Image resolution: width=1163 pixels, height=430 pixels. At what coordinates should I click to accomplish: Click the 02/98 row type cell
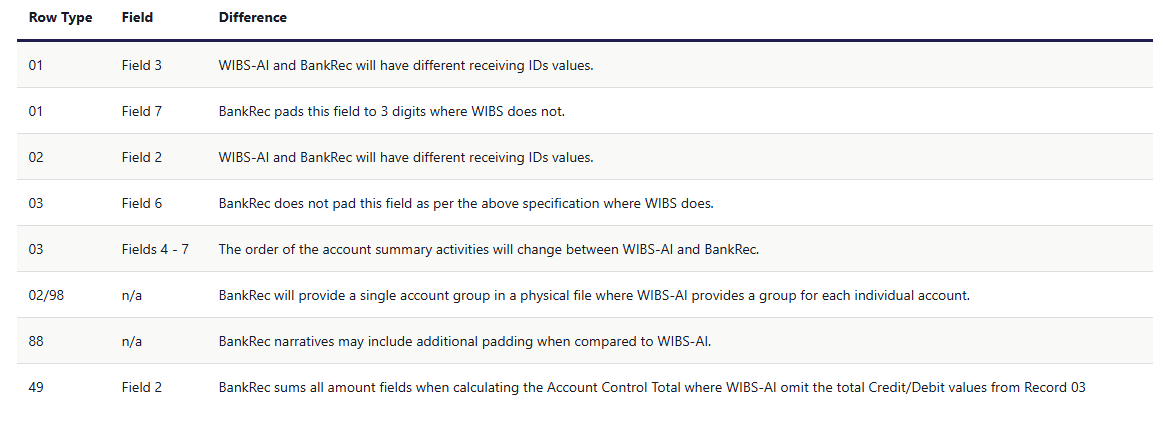[x=47, y=295]
